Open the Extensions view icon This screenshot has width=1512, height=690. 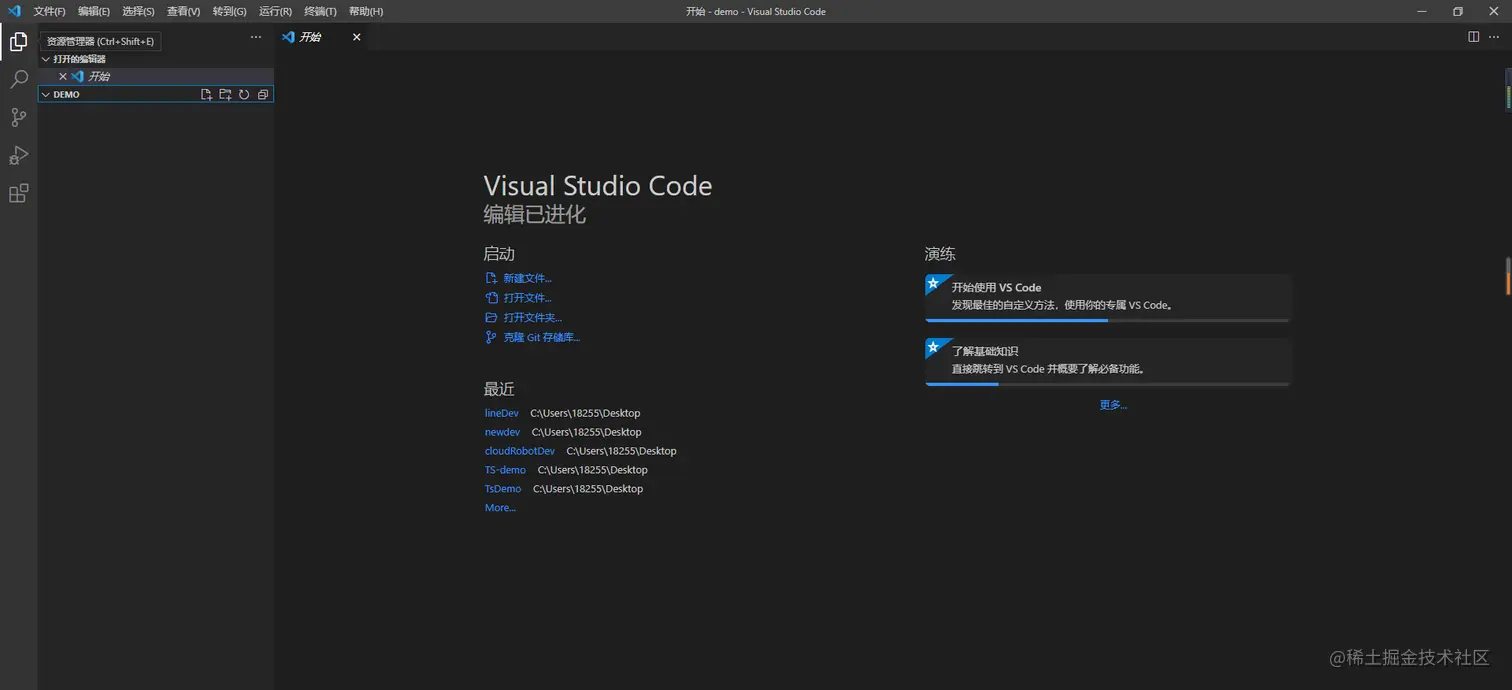[x=18, y=193]
